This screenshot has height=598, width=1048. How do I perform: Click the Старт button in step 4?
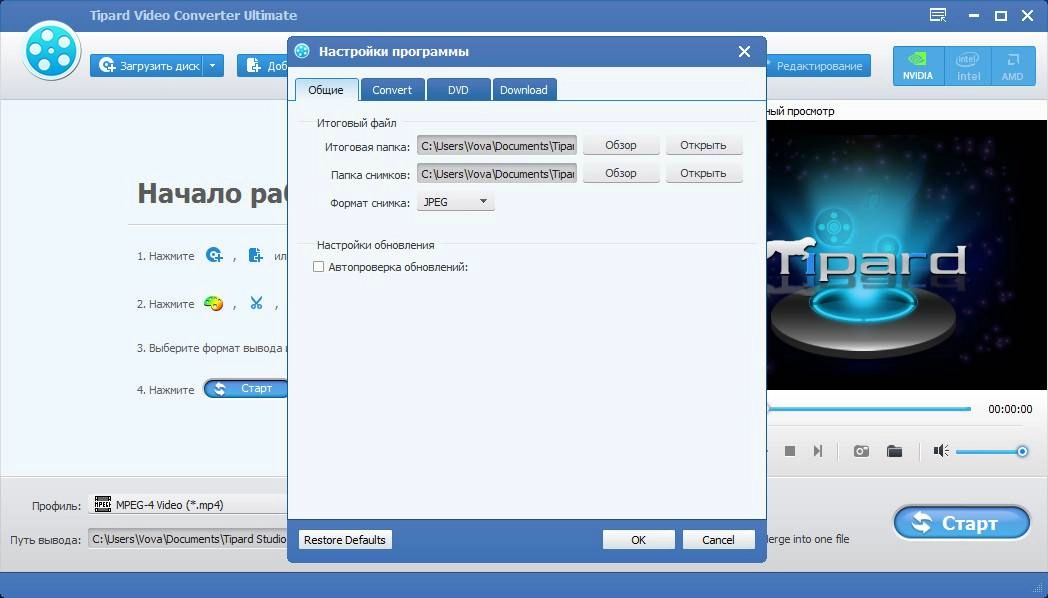point(245,389)
